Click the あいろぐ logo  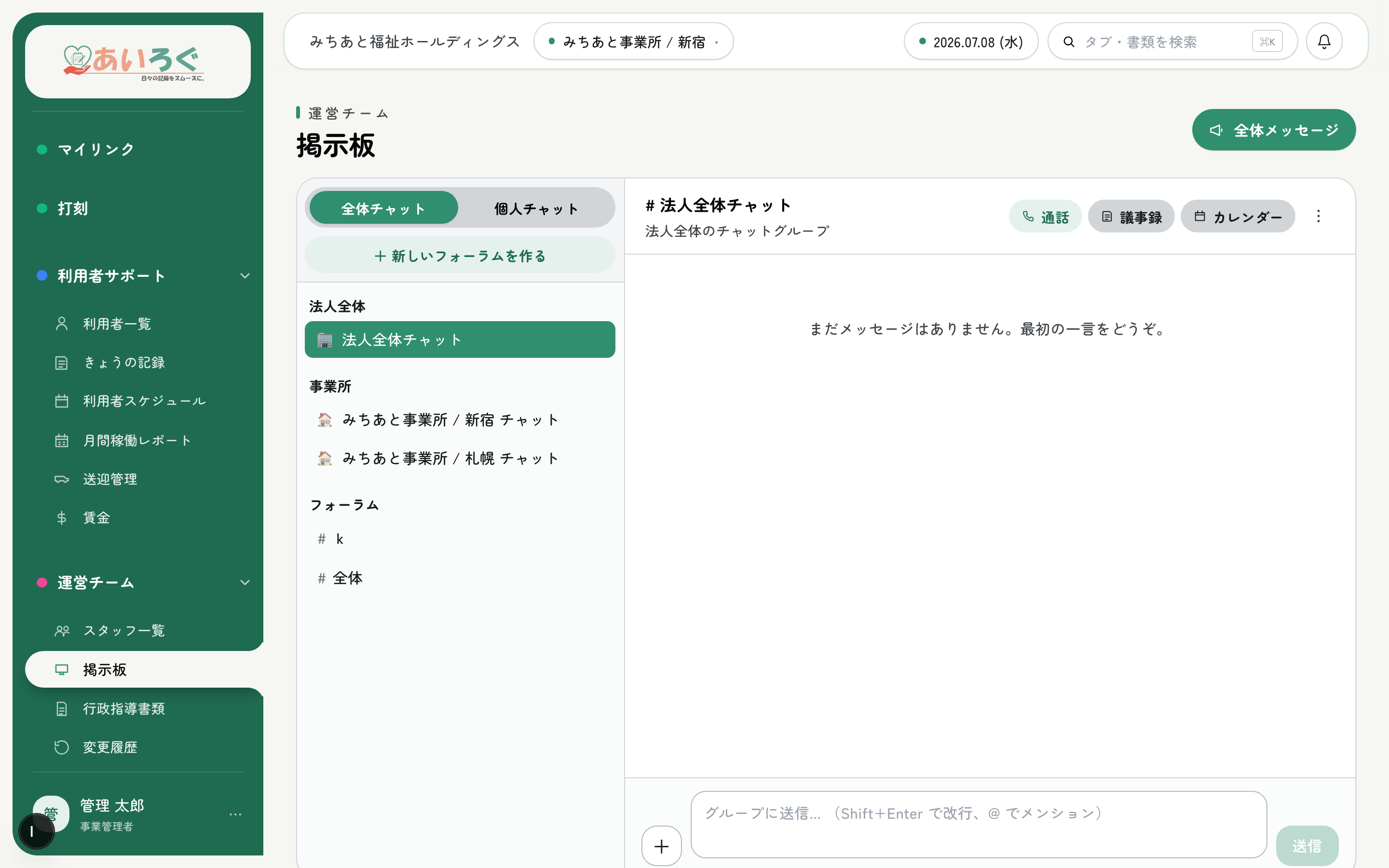coord(134,62)
